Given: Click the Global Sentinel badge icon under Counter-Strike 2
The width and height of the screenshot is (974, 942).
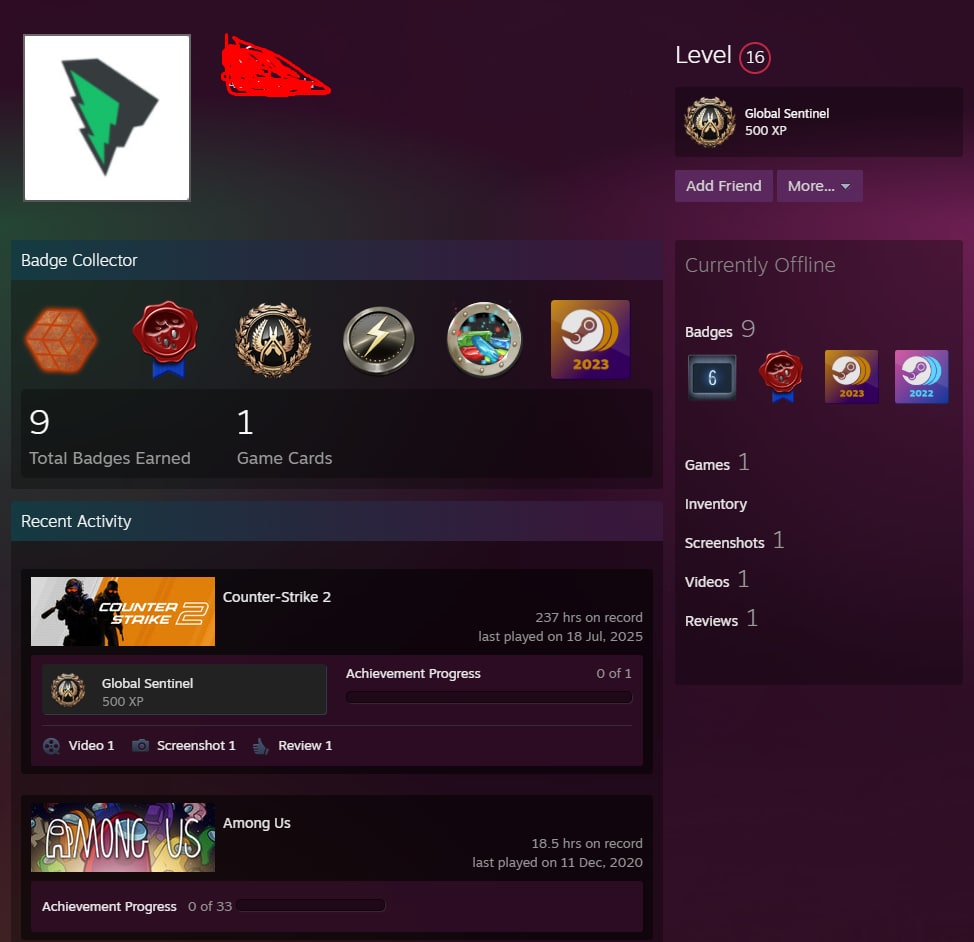Looking at the screenshot, I should [x=68, y=690].
